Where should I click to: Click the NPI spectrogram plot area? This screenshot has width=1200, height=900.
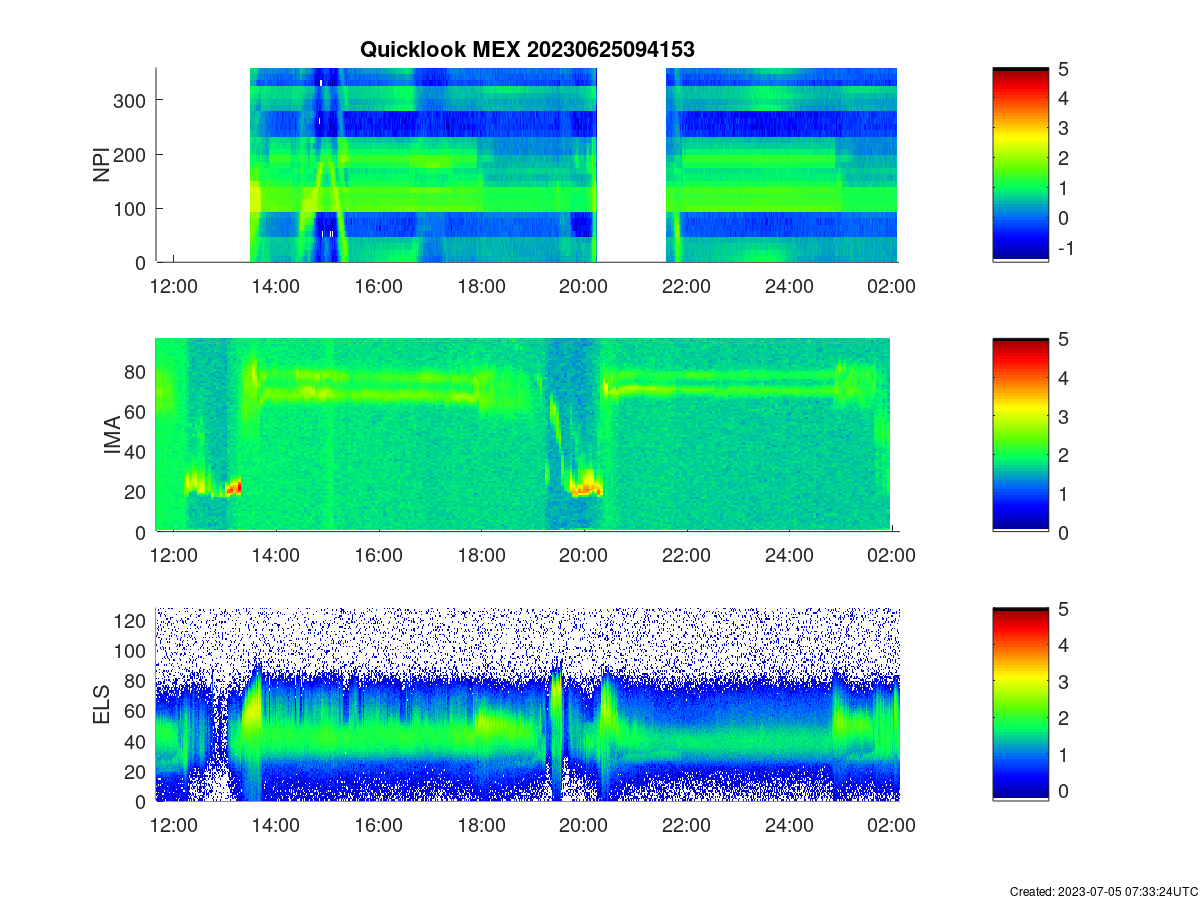[526, 165]
